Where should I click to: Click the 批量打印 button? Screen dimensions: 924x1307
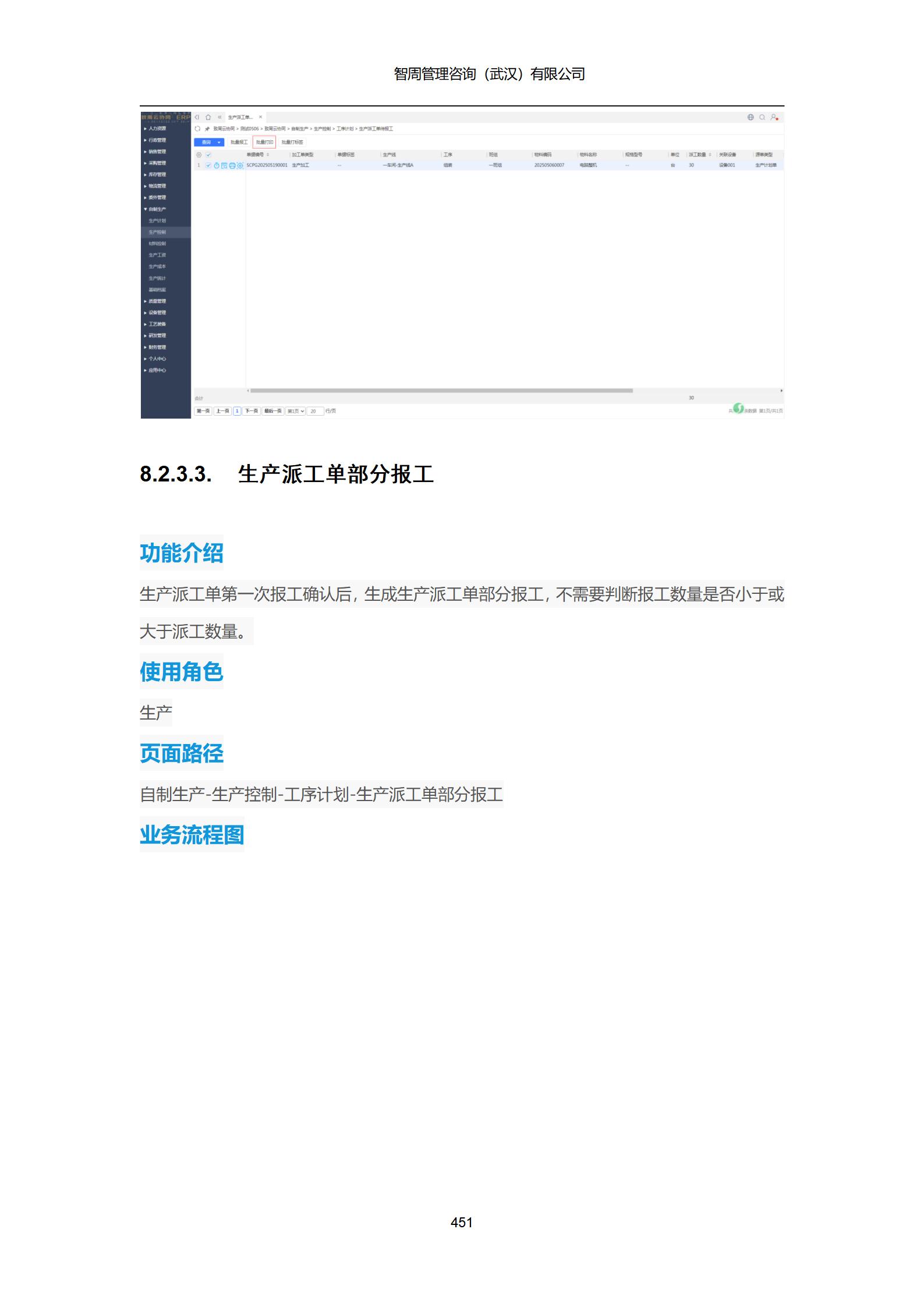(x=264, y=142)
